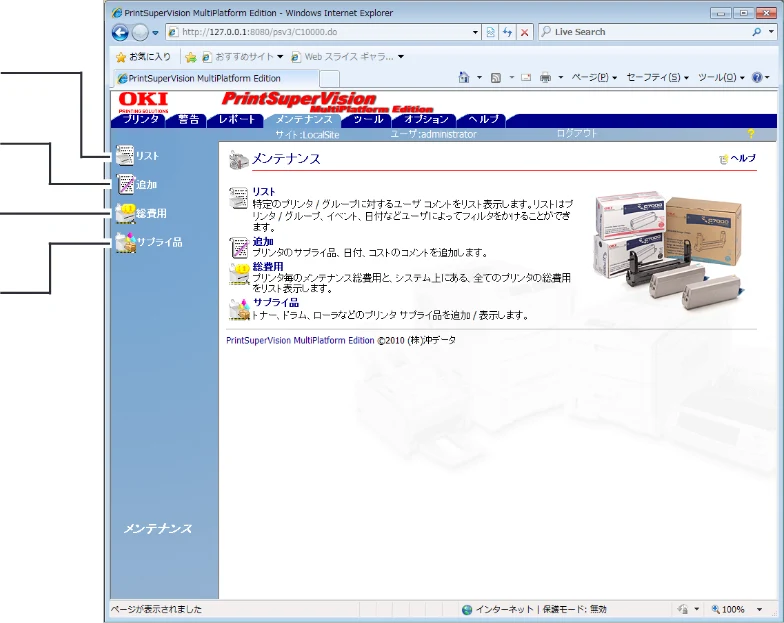The width and height of the screenshot is (784, 623).
Task: Click the リスト icon in sidebar
Action: pyautogui.click(x=124, y=156)
